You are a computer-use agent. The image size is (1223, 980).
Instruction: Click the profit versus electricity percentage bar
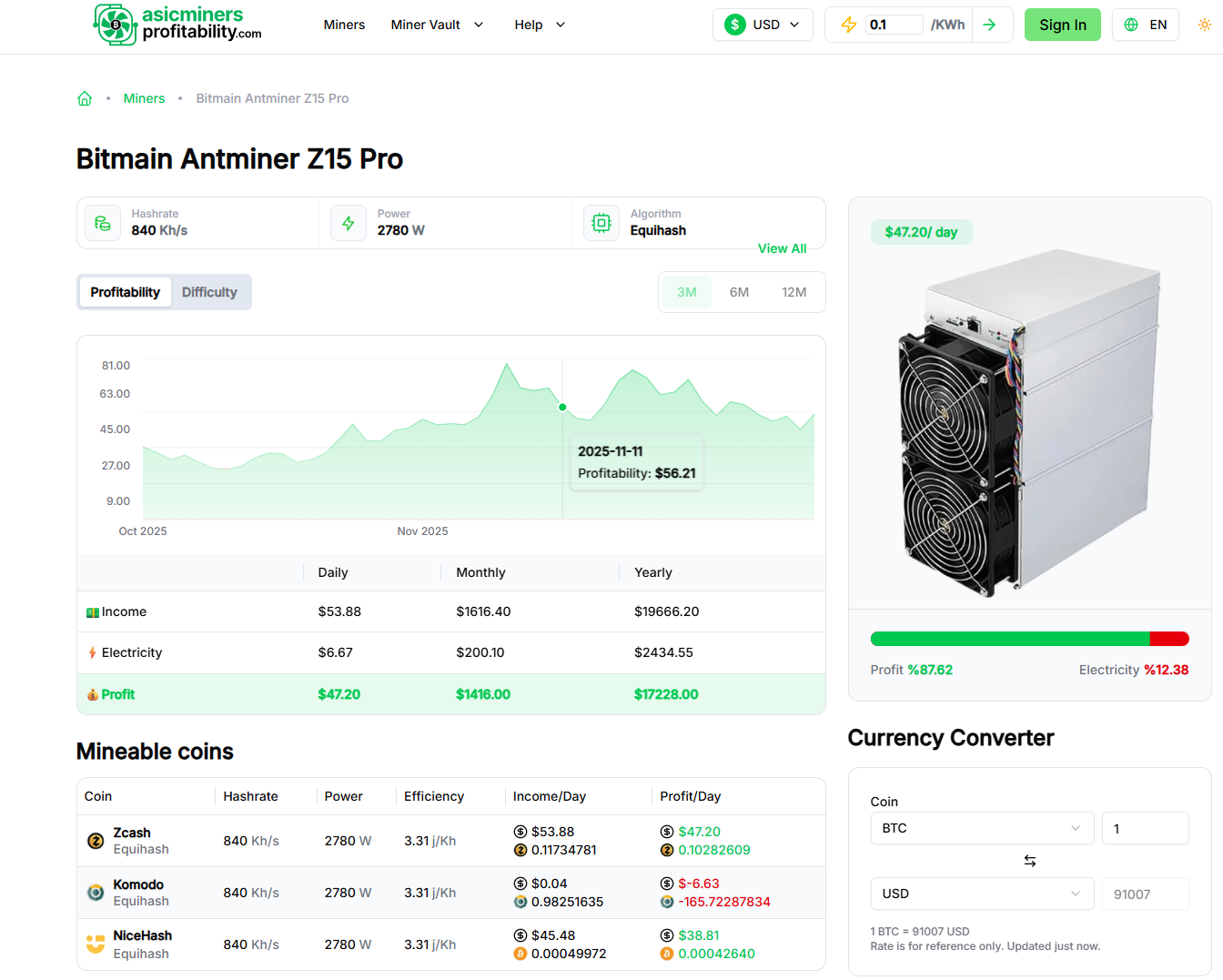1029,639
